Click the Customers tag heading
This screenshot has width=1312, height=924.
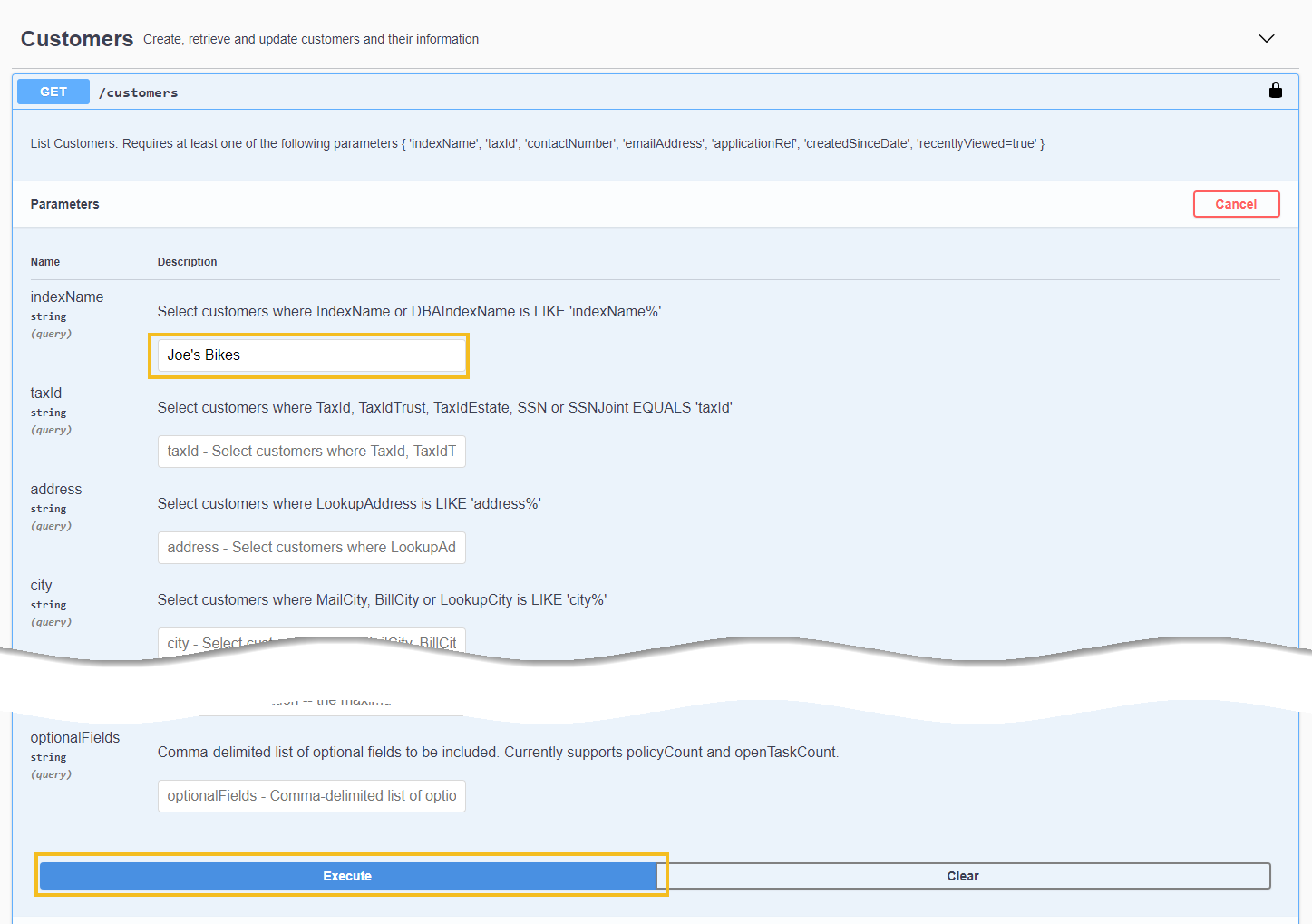pos(77,39)
